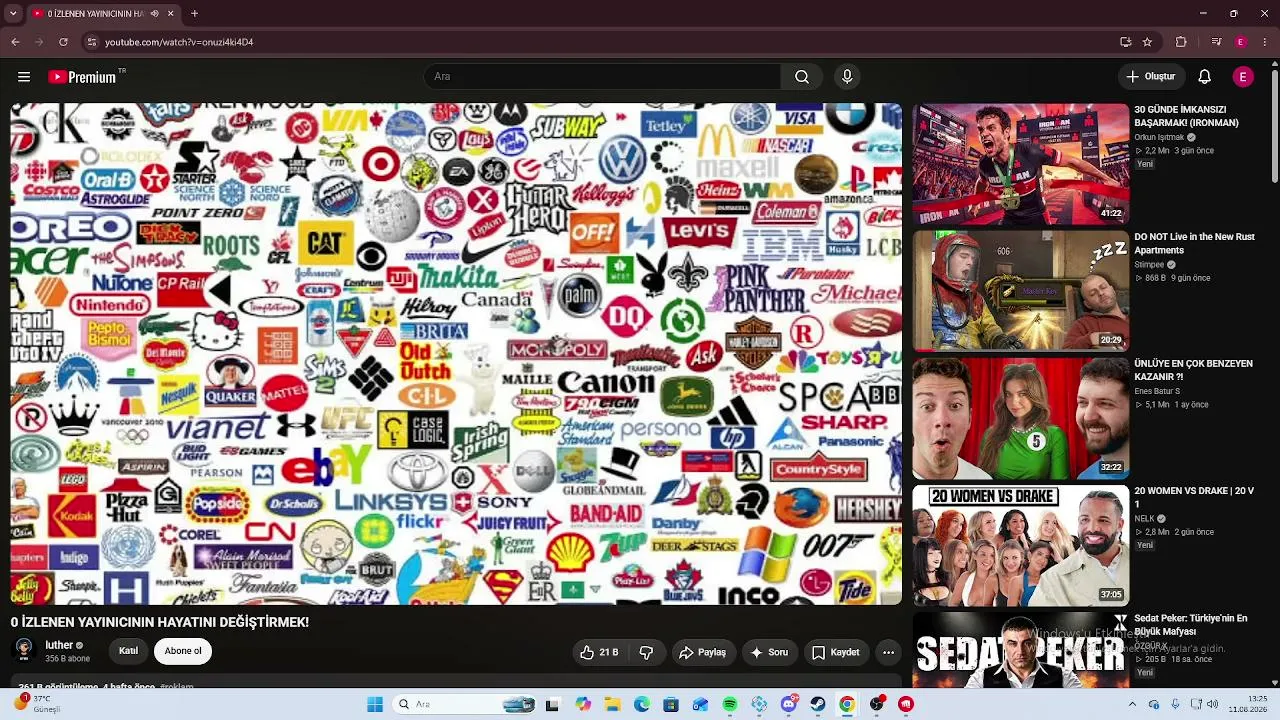Screen dimensions: 1280x720
Task: Like the video (21 B)
Action: point(599,653)
